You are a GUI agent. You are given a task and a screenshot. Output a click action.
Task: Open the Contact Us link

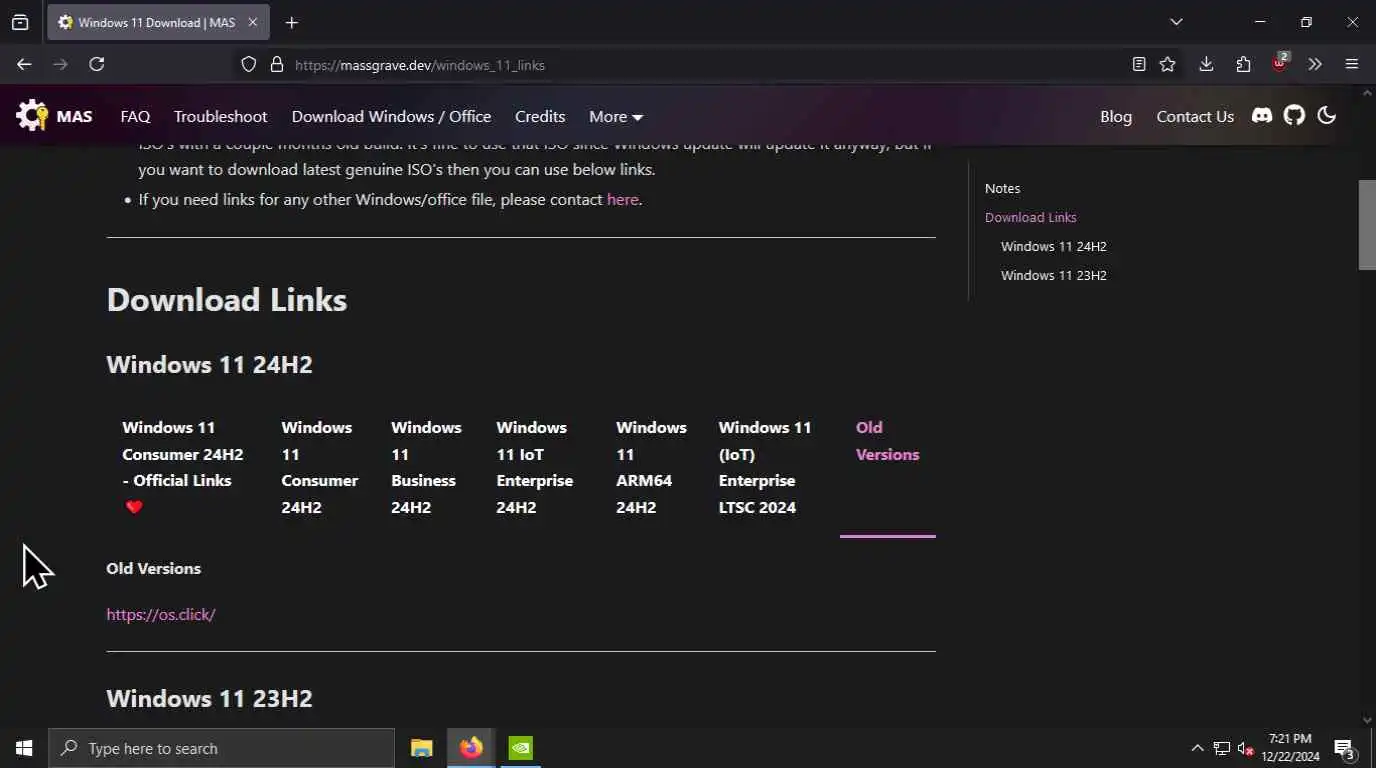coord(1195,116)
